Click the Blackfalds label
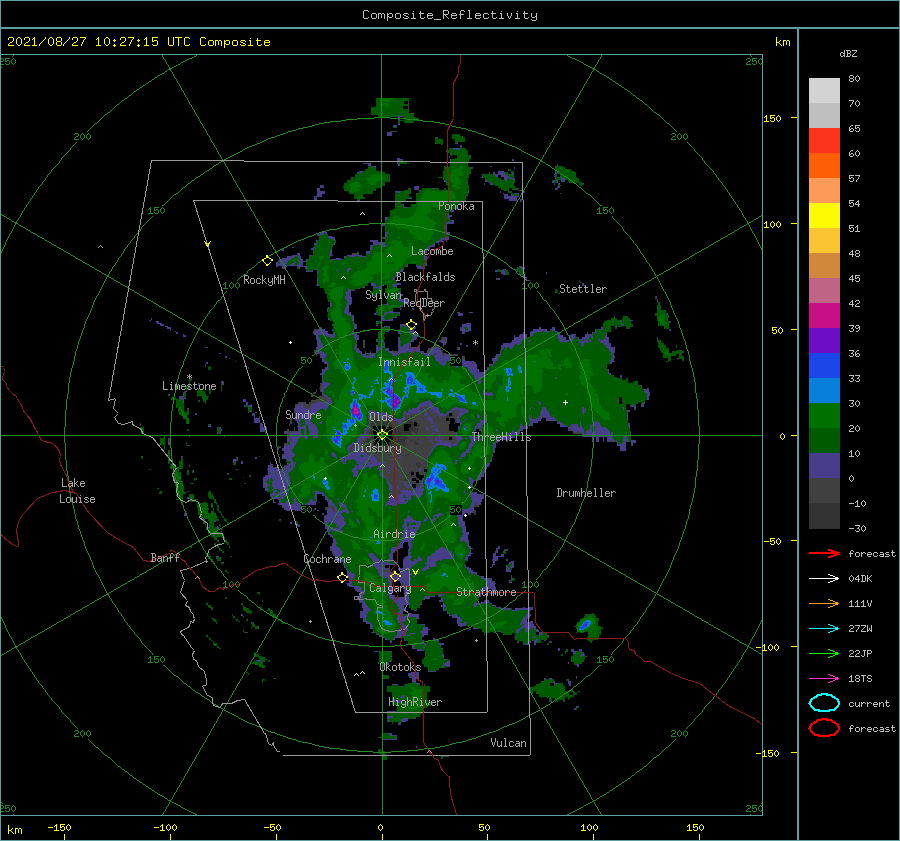 click(425, 277)
